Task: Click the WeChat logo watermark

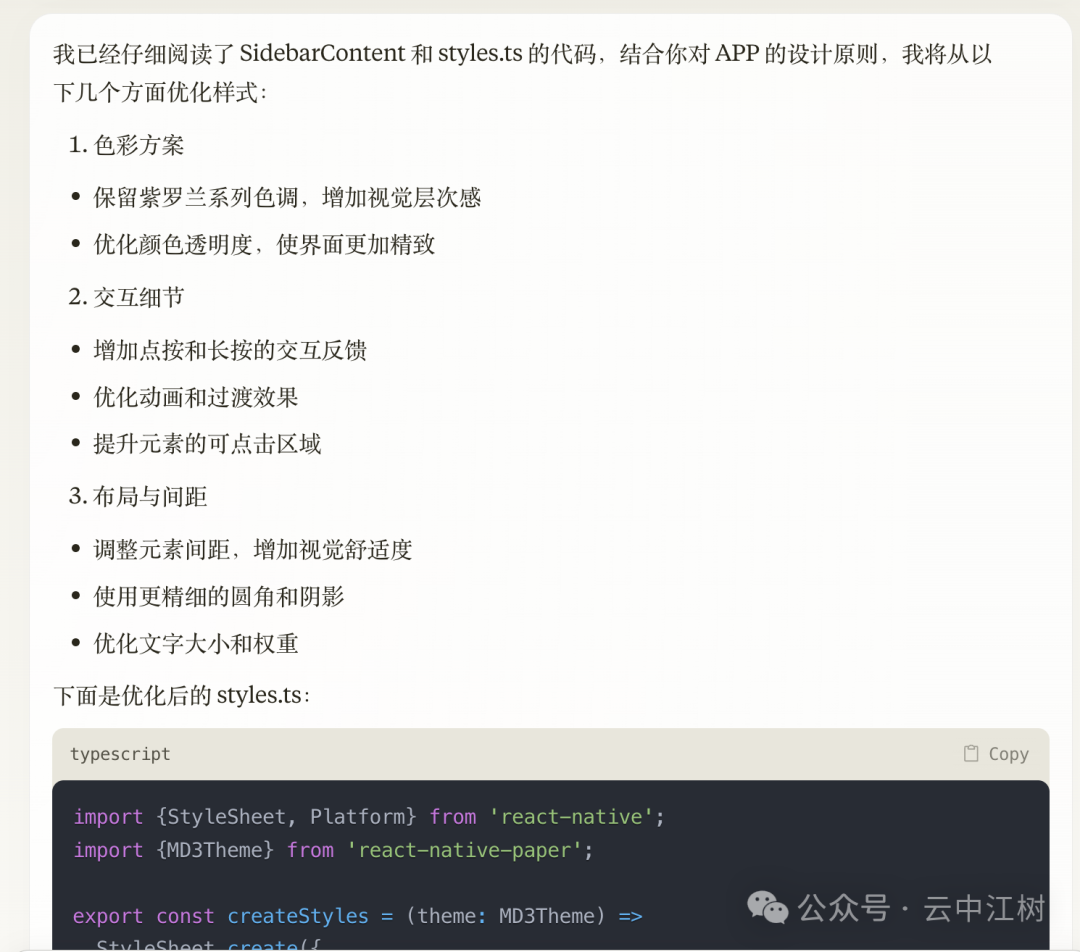Action: click(x=768, y=908)
